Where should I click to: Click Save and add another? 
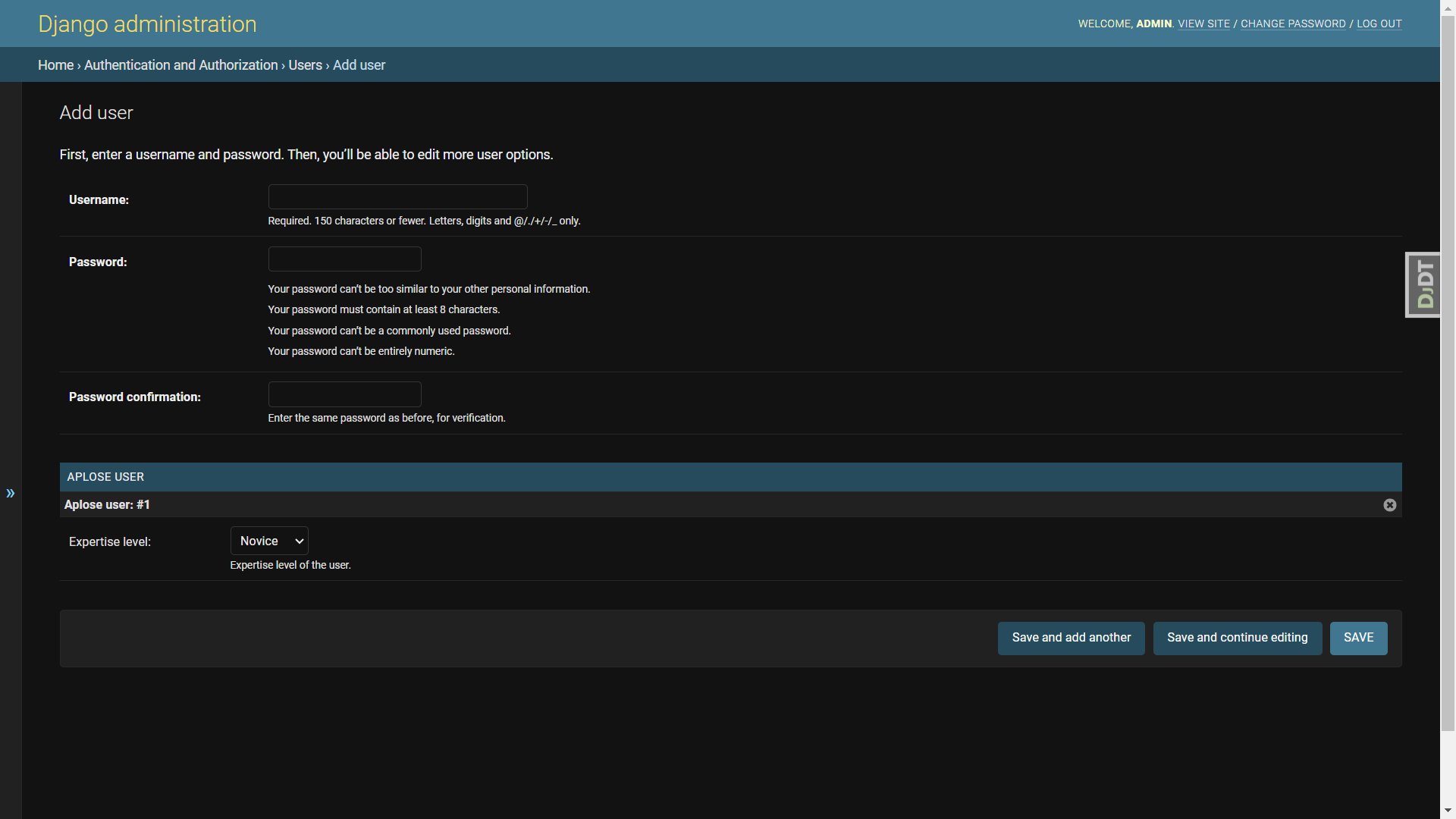(x=1071, y=638)
